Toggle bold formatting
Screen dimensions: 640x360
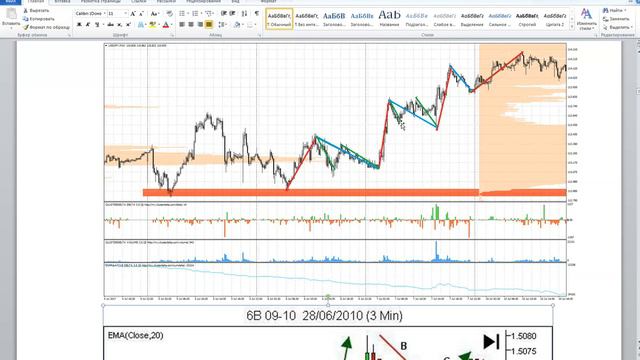point(79,25)
